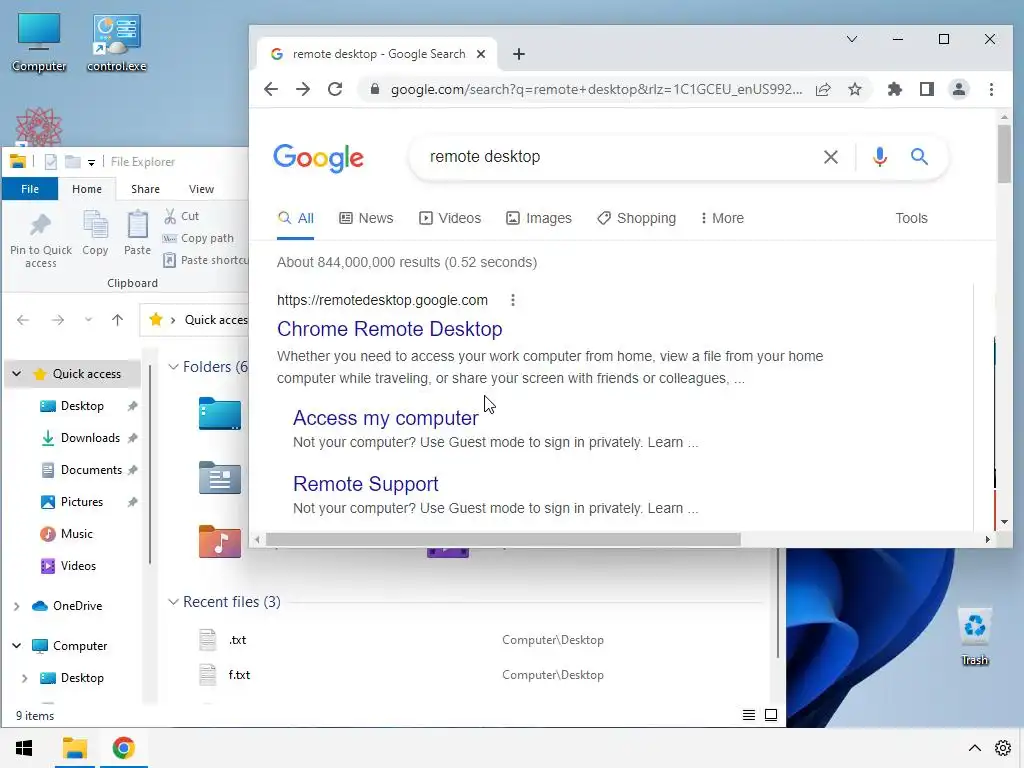
Task: Go forward in Chrome history
Action: pyautogui.click(x=303, y=89)
